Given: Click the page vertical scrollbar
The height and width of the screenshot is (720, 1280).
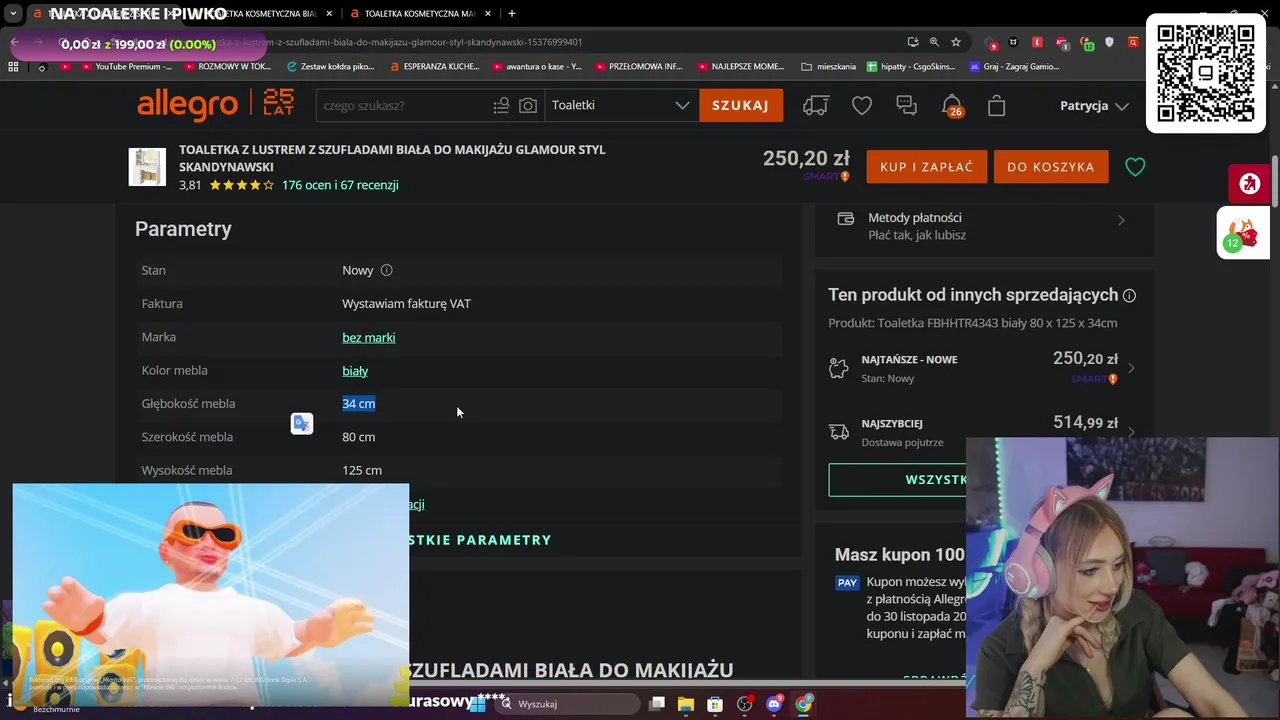Looking at the screenshot, I should [1274, 182].
